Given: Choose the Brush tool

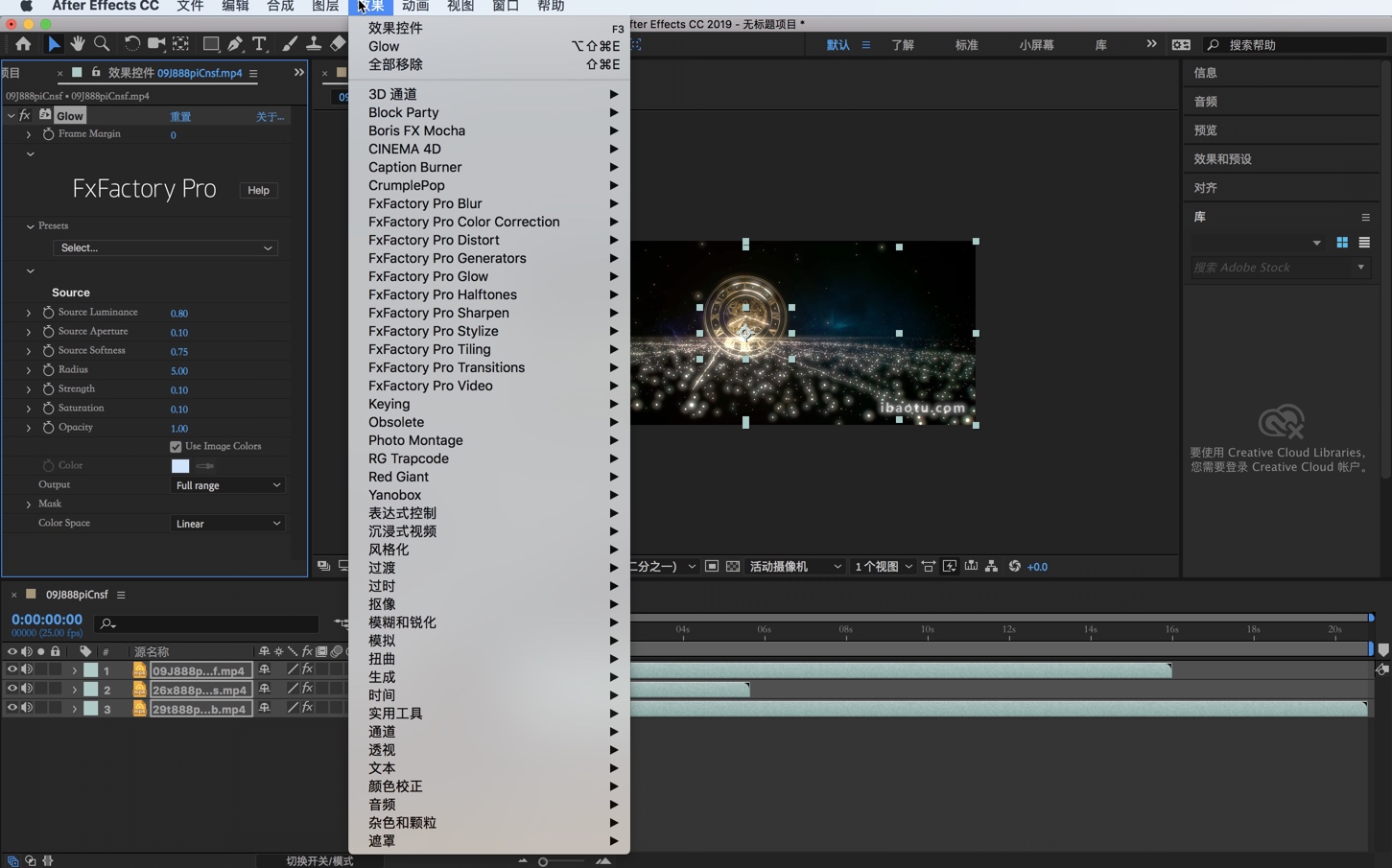Looking at the screenshot, I should 289,44.
